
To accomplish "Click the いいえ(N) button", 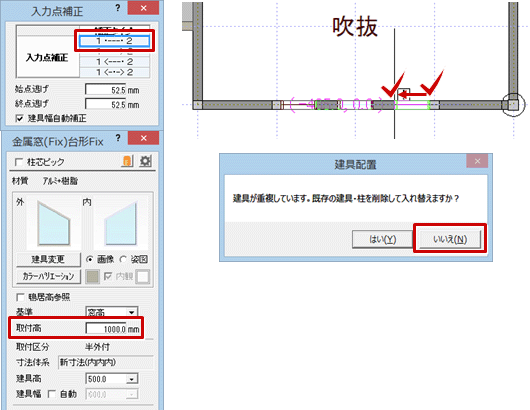I will point(450,239).
